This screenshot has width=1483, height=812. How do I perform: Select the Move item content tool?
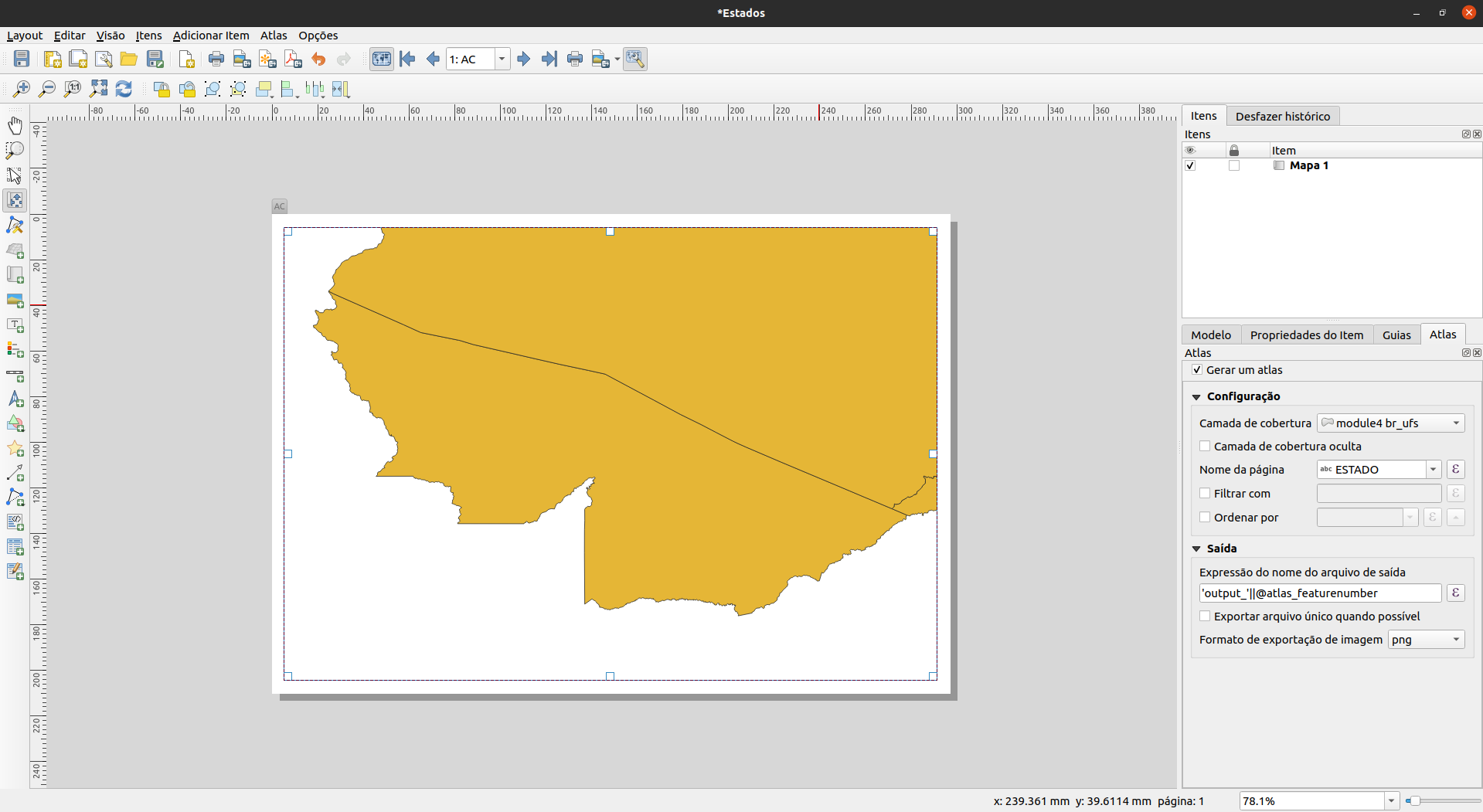[x=15, y=200]
